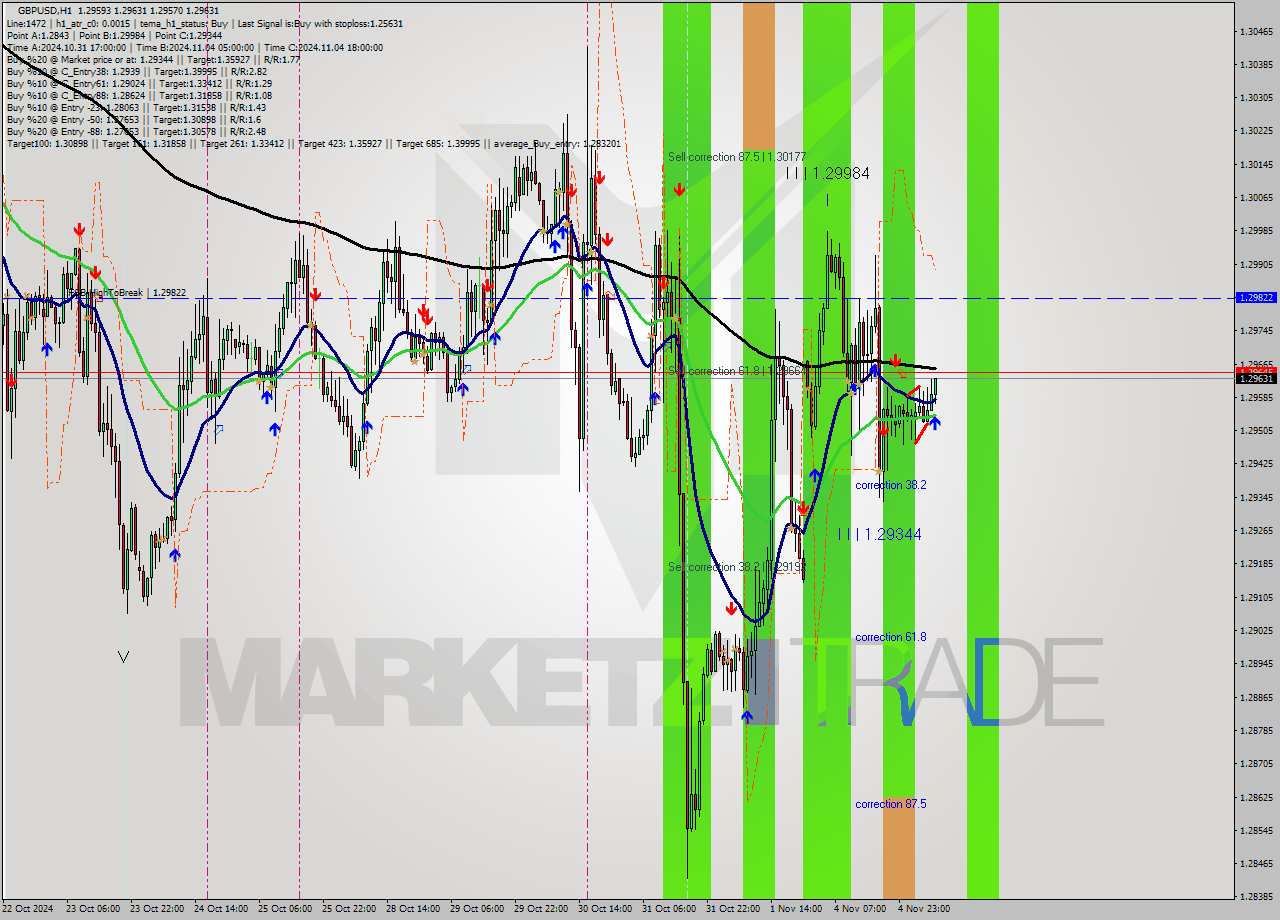Click the 1.29265 price axis label
Screen dimensions: 1280x920
point(1256,530)
